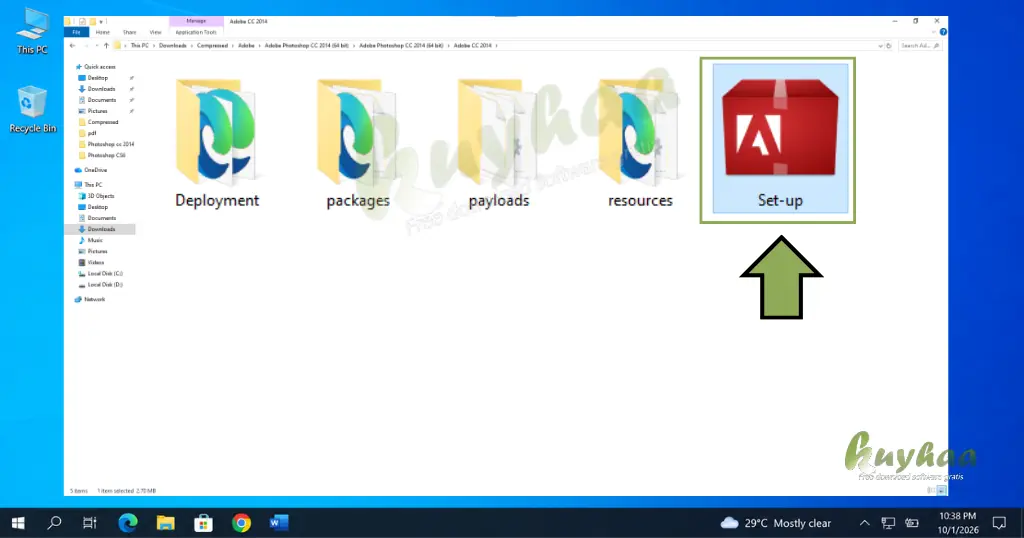Launch Microsoft Store from taskbar
Viewport: 1024px width, 538px height.
point(203,523)
